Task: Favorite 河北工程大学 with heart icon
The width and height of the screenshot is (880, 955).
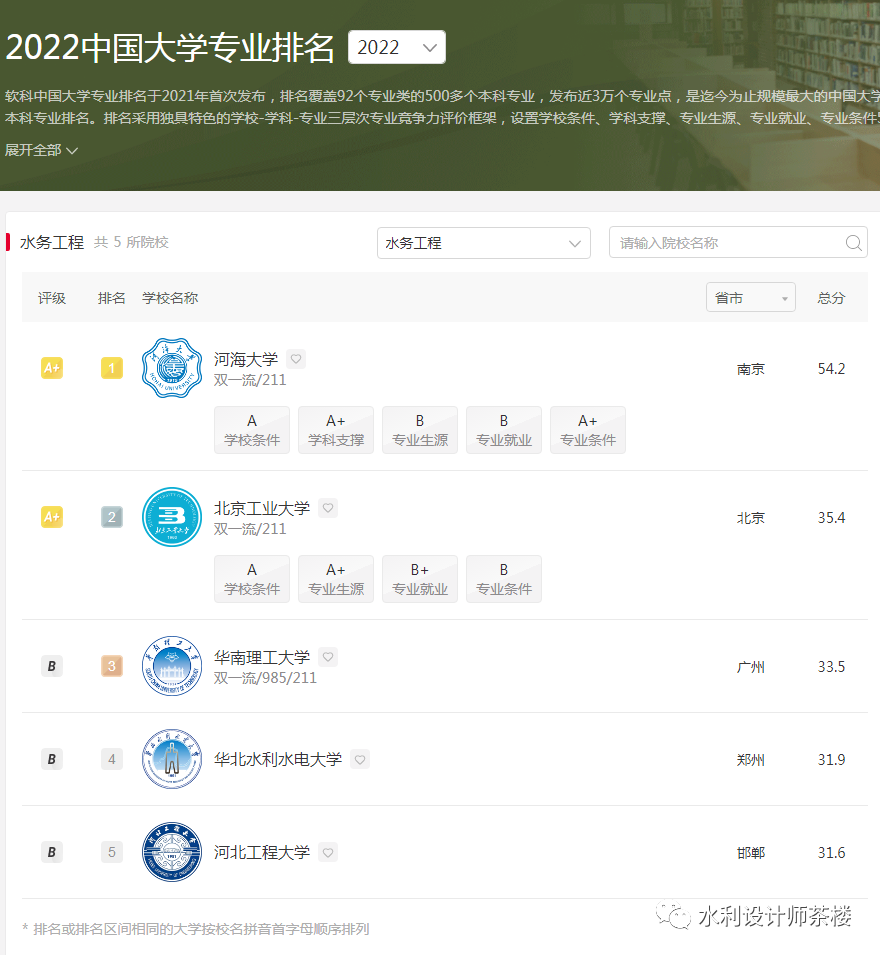Action: [x=328, y=852]
